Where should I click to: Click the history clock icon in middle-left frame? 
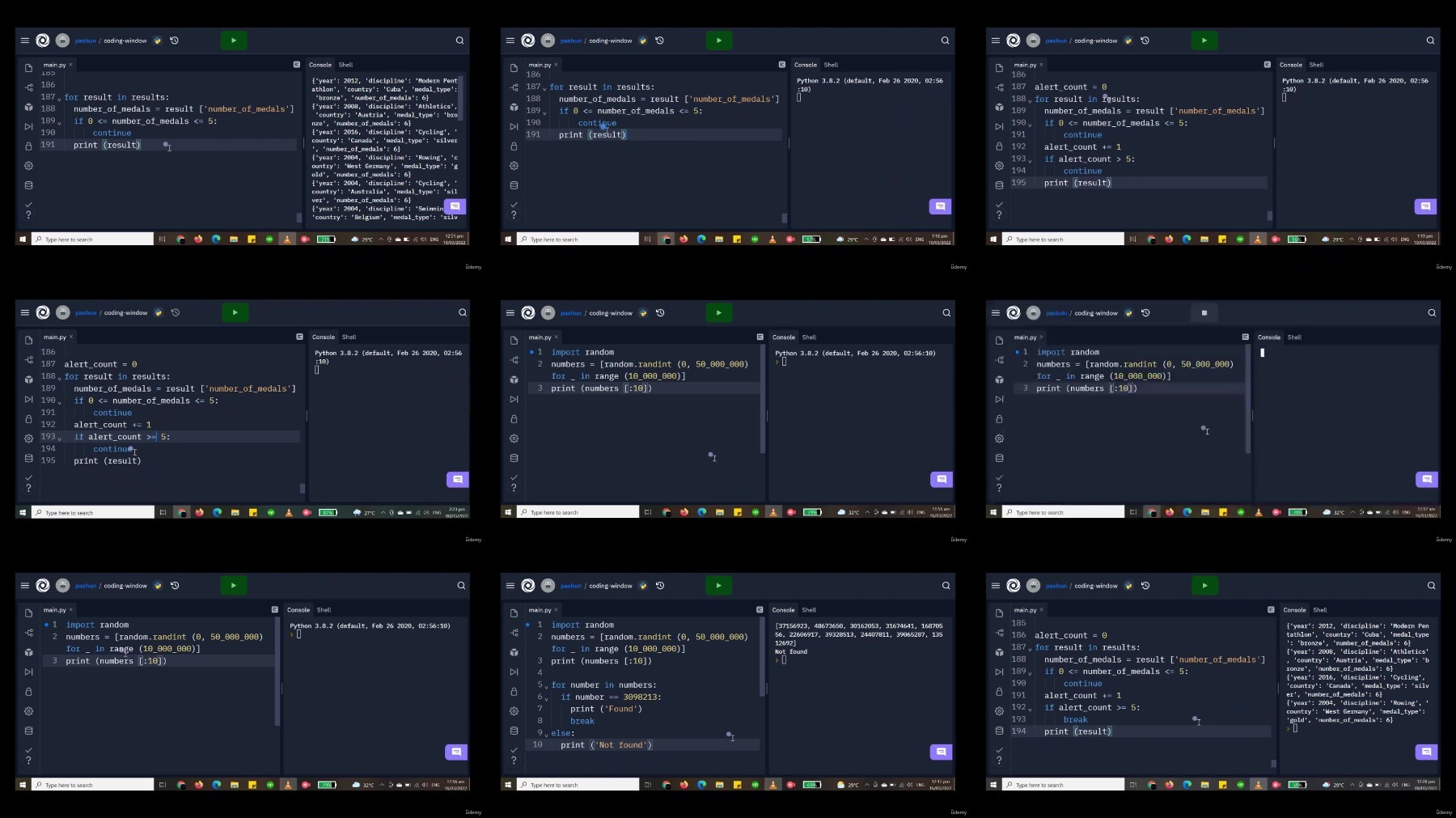[x=176, y=312]
